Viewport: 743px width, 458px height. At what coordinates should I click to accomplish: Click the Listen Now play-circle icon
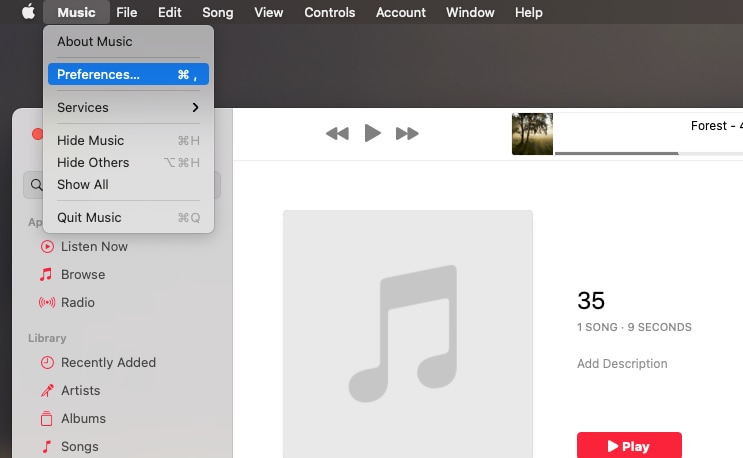(47, 246)
